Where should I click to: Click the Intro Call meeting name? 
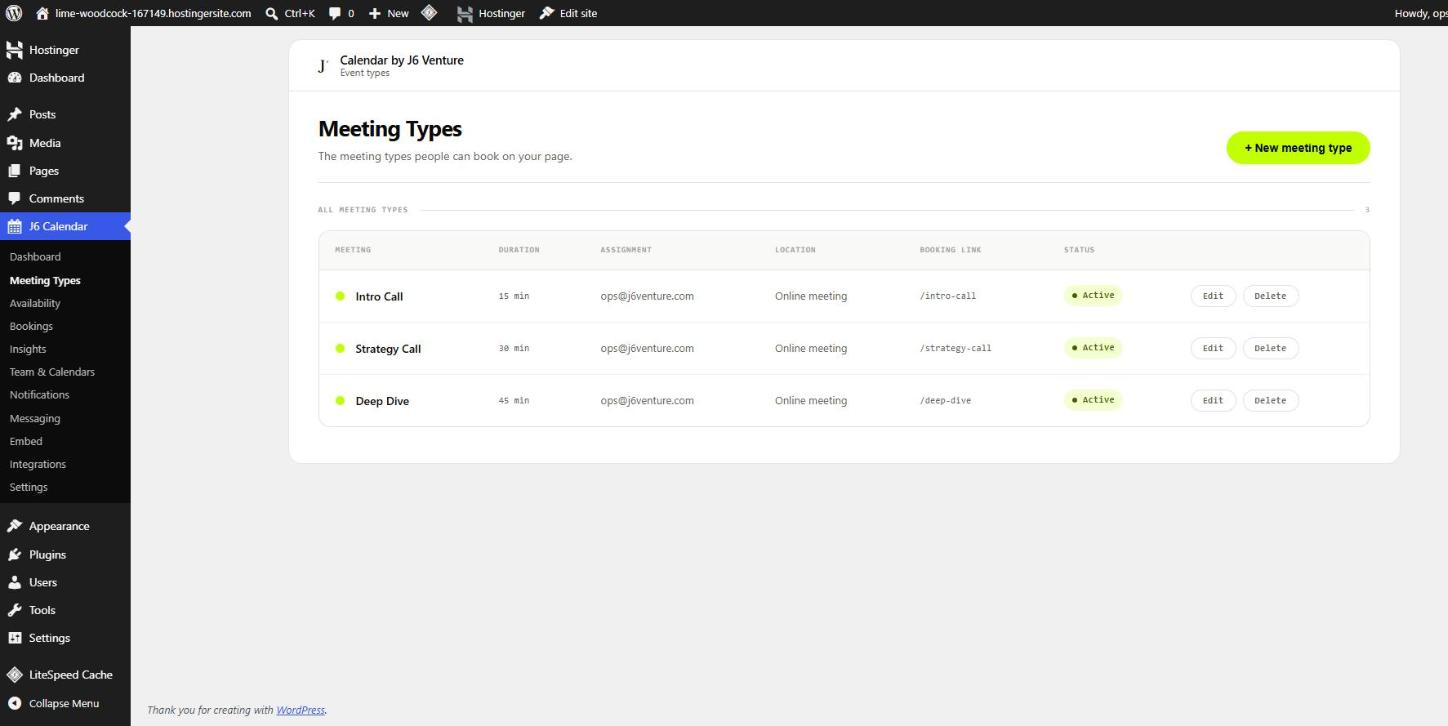point(379,297)
